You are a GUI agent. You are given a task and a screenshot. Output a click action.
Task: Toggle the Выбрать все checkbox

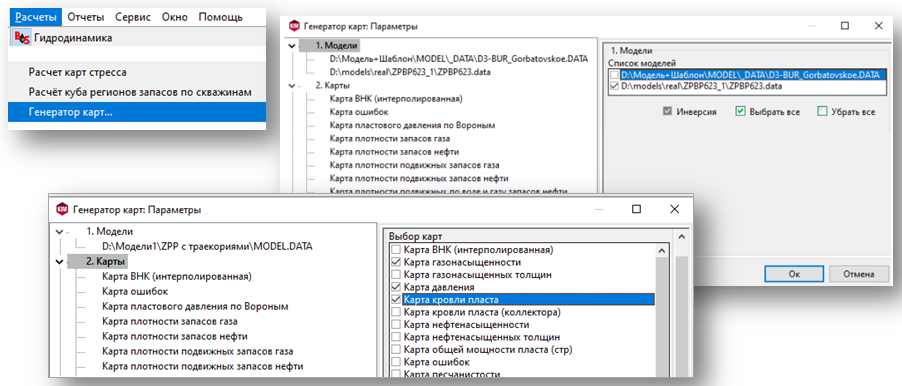pyautogui.click(x=740, y=112)
